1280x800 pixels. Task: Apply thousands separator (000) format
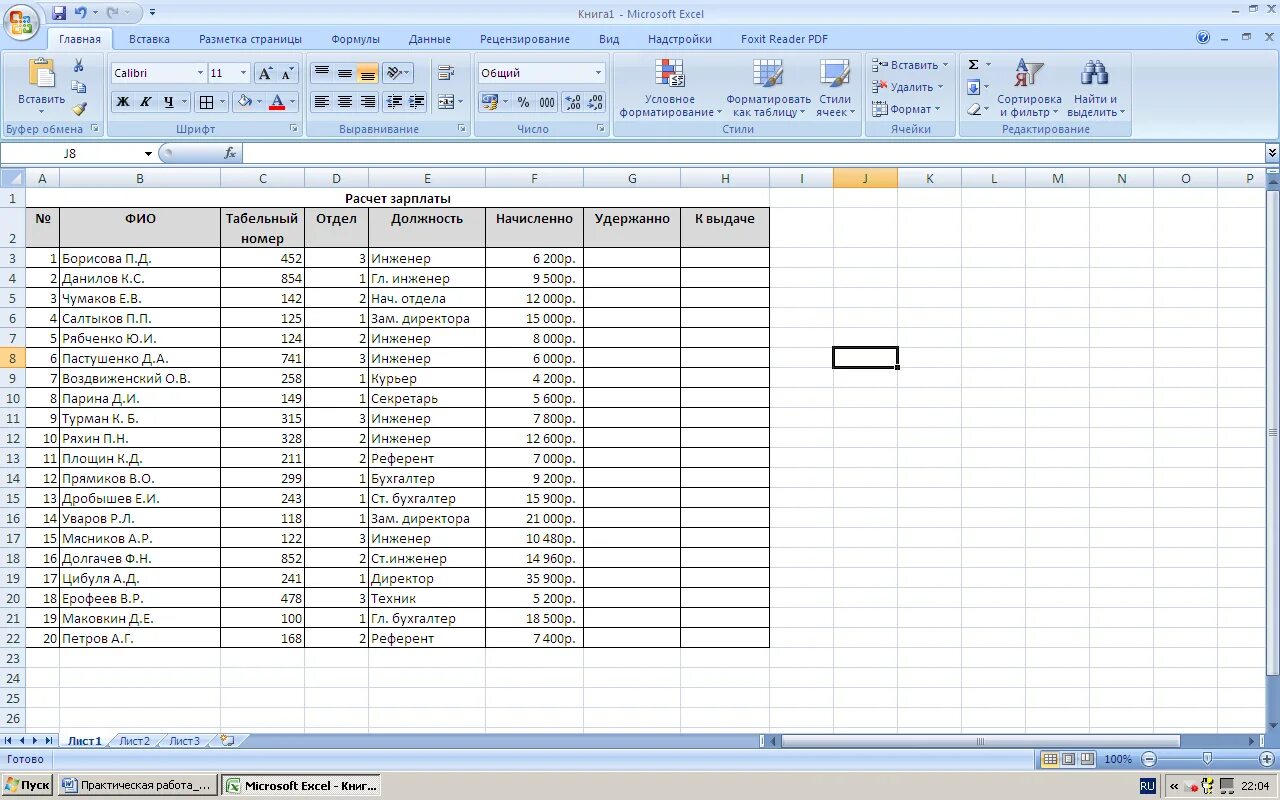[547, 102]
